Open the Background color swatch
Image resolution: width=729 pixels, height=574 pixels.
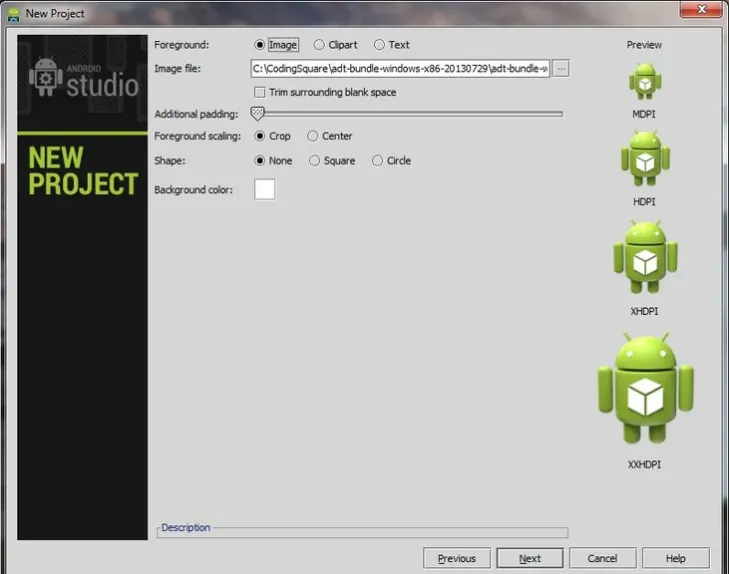(265, 189)
